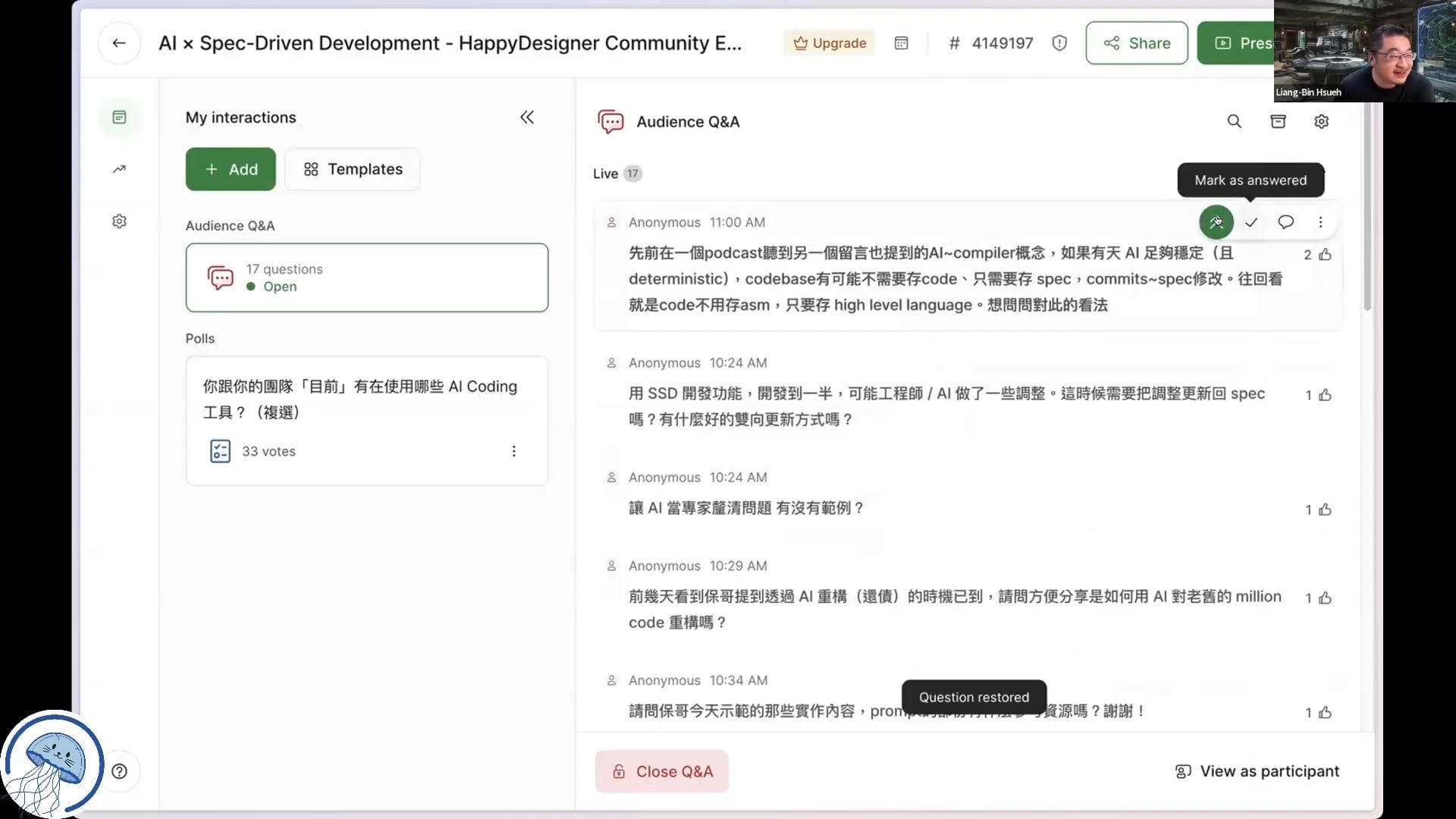The width and height of the screenshot is (1456, 819).
Task: Open the archived questions icon
Action: point(1278,121)
